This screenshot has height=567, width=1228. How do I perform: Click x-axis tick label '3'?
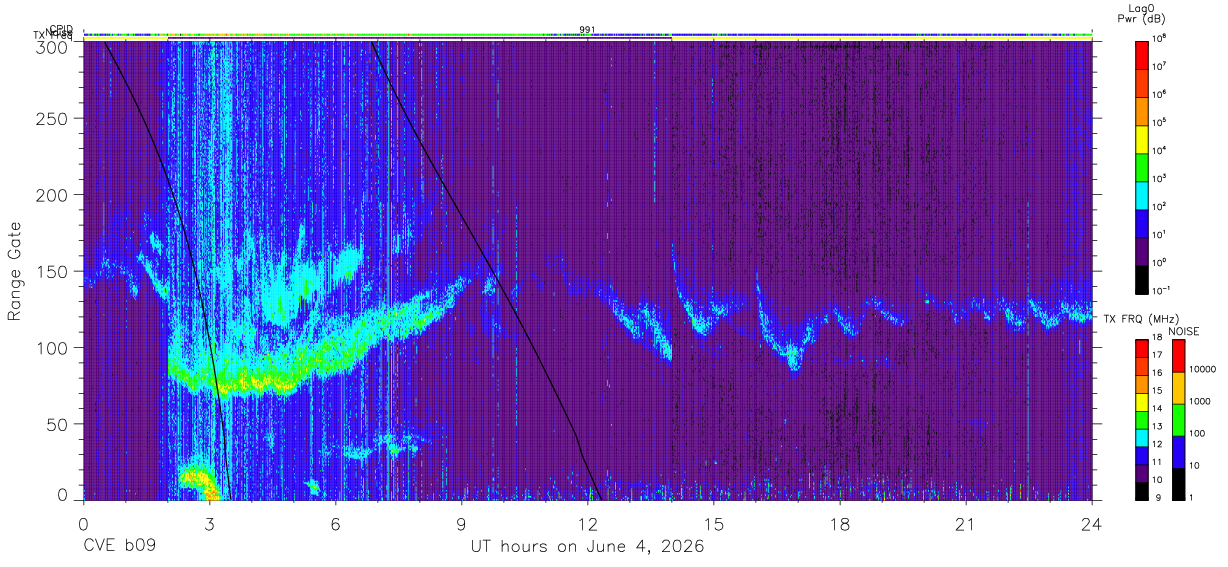tap(210, 525)
